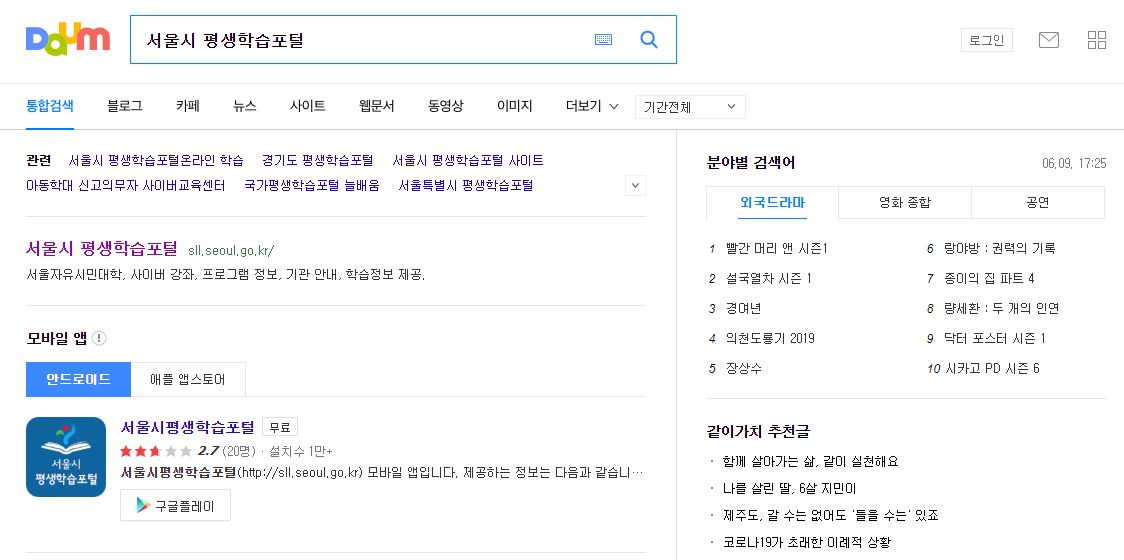The image size is (1124, 560).
Task: Select the 통합검색 tab
Action: (49, 106)
